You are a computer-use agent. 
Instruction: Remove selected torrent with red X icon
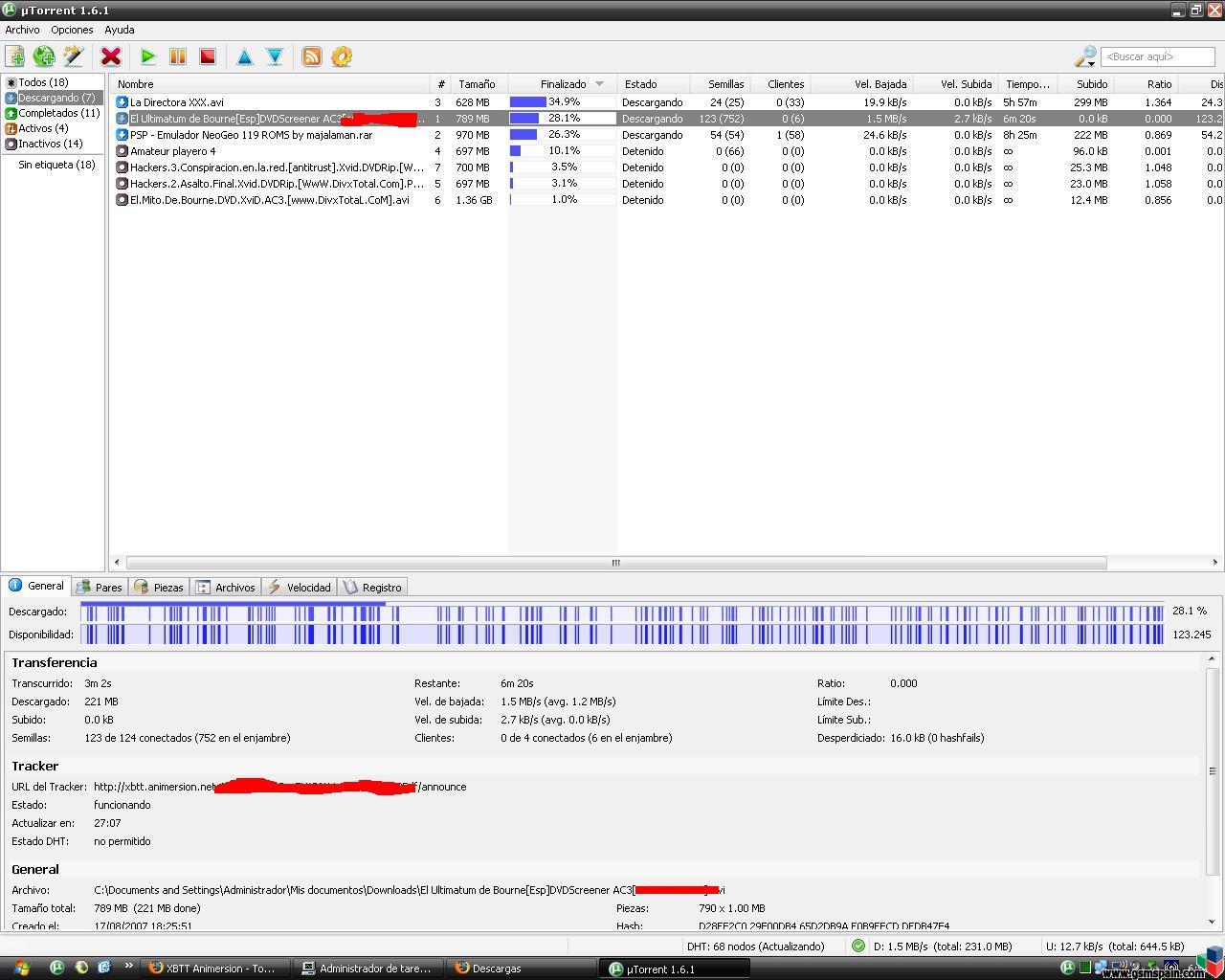pos(111,56)
